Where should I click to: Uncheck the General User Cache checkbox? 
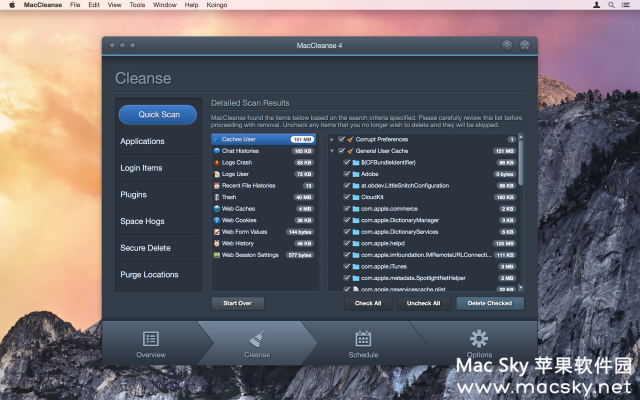click(342, 151)
